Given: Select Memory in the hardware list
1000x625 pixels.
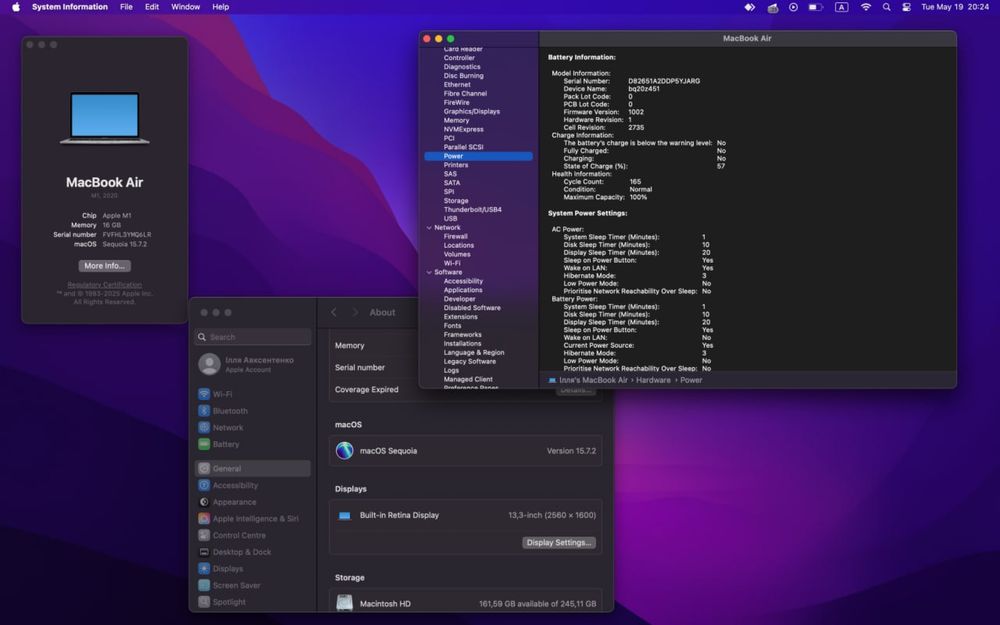Looking at the screenshot, I should tap(457, 121).
